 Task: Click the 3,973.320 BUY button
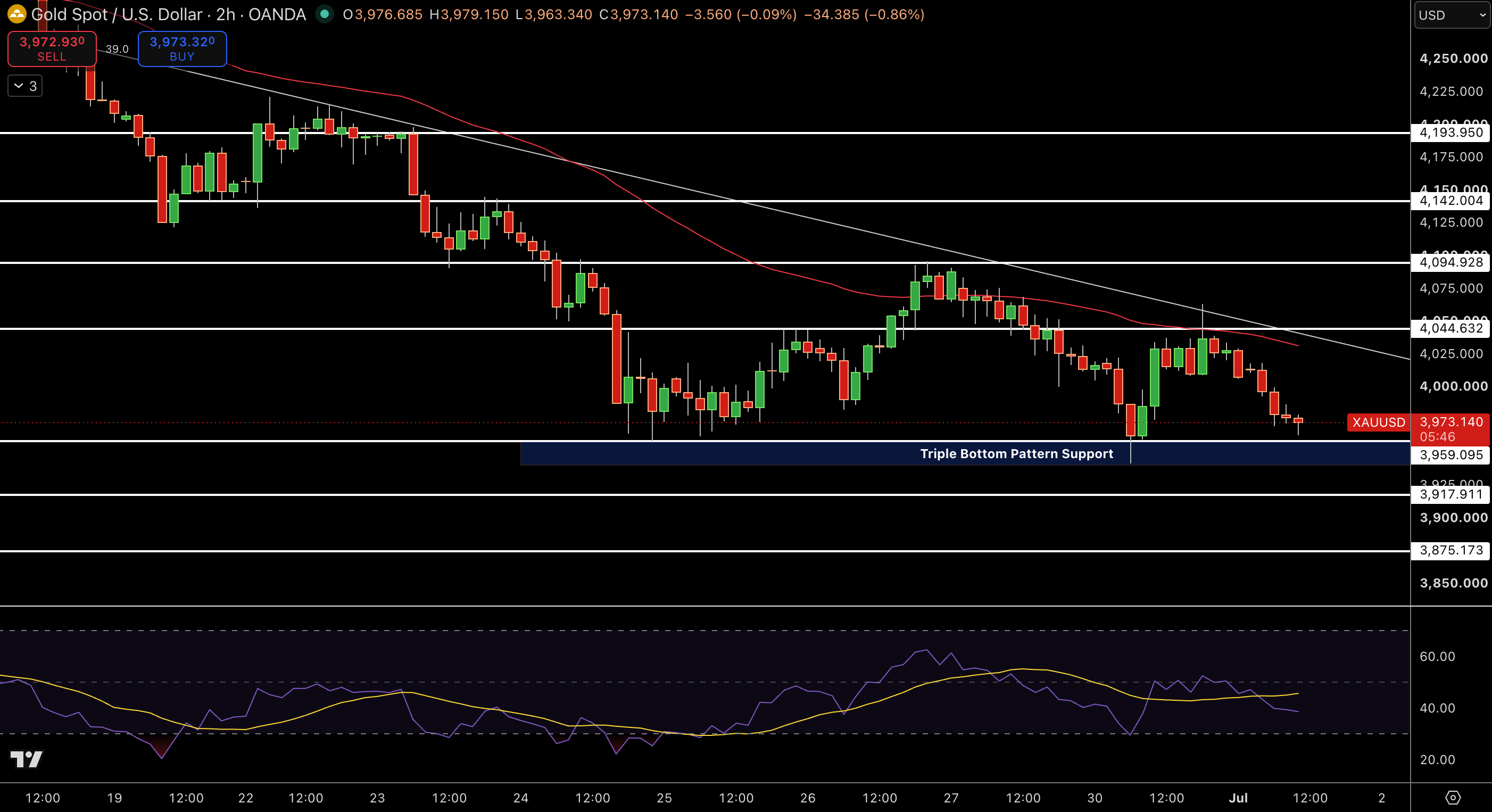click(183, 48)
